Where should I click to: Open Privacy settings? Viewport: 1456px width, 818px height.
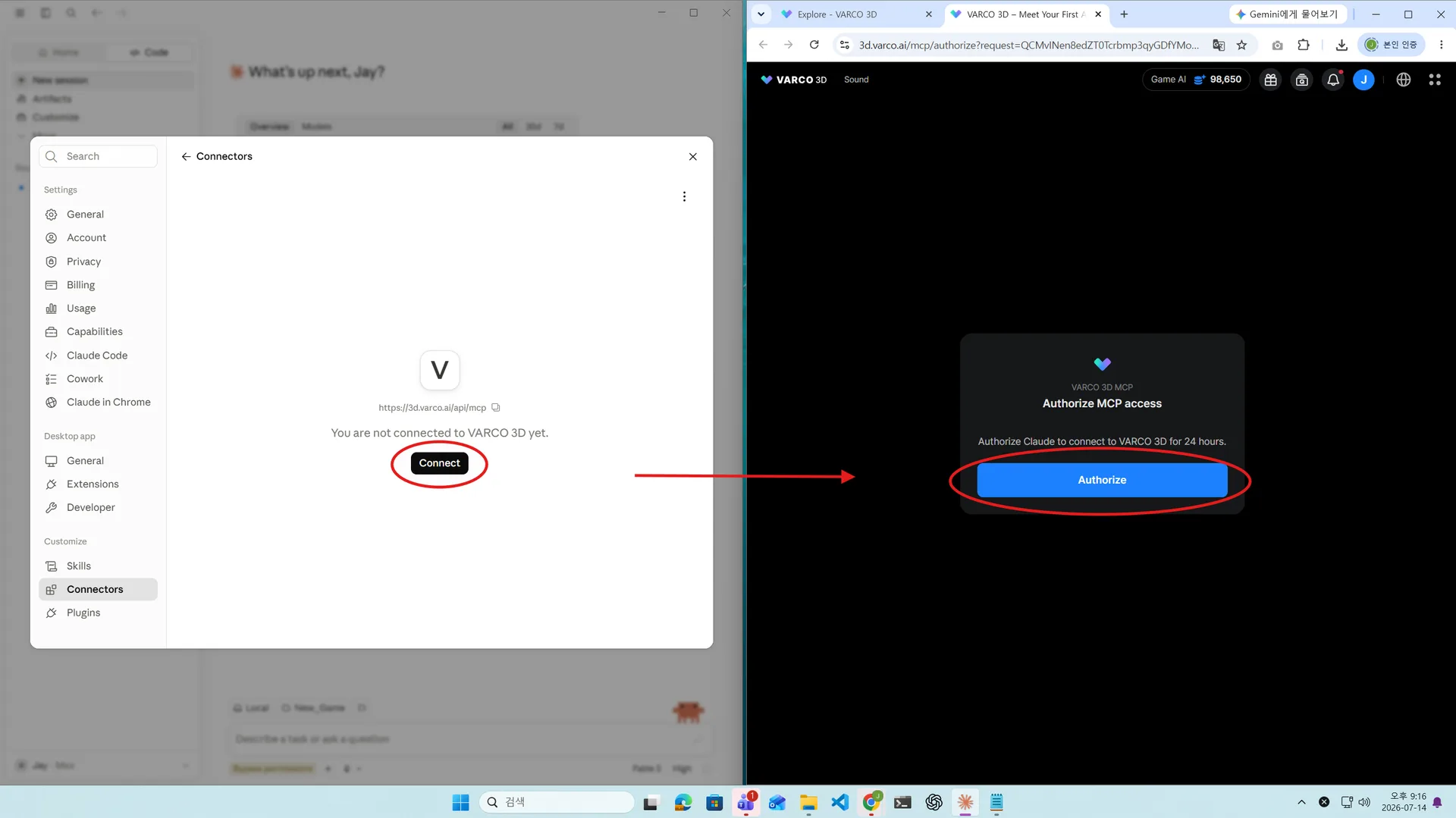coord(98,262)
